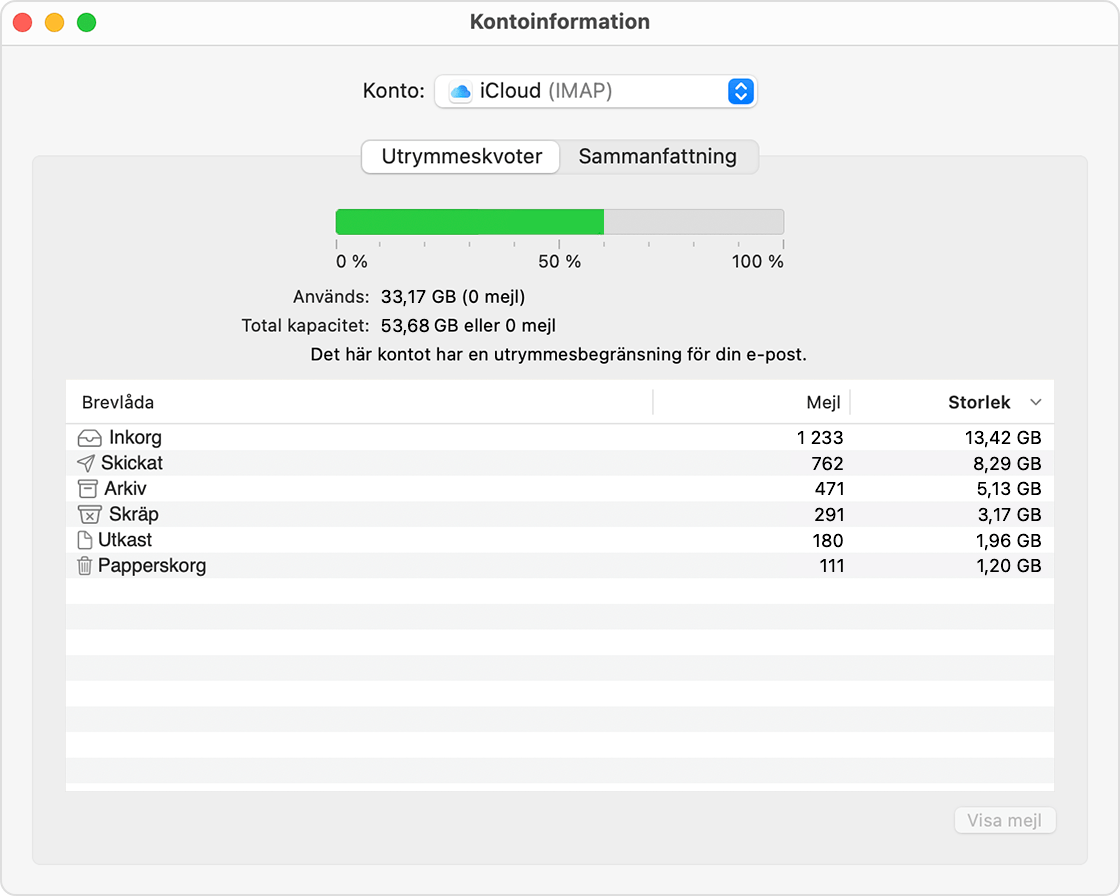Close the Kontoinformation window with red button

point(23,23)
